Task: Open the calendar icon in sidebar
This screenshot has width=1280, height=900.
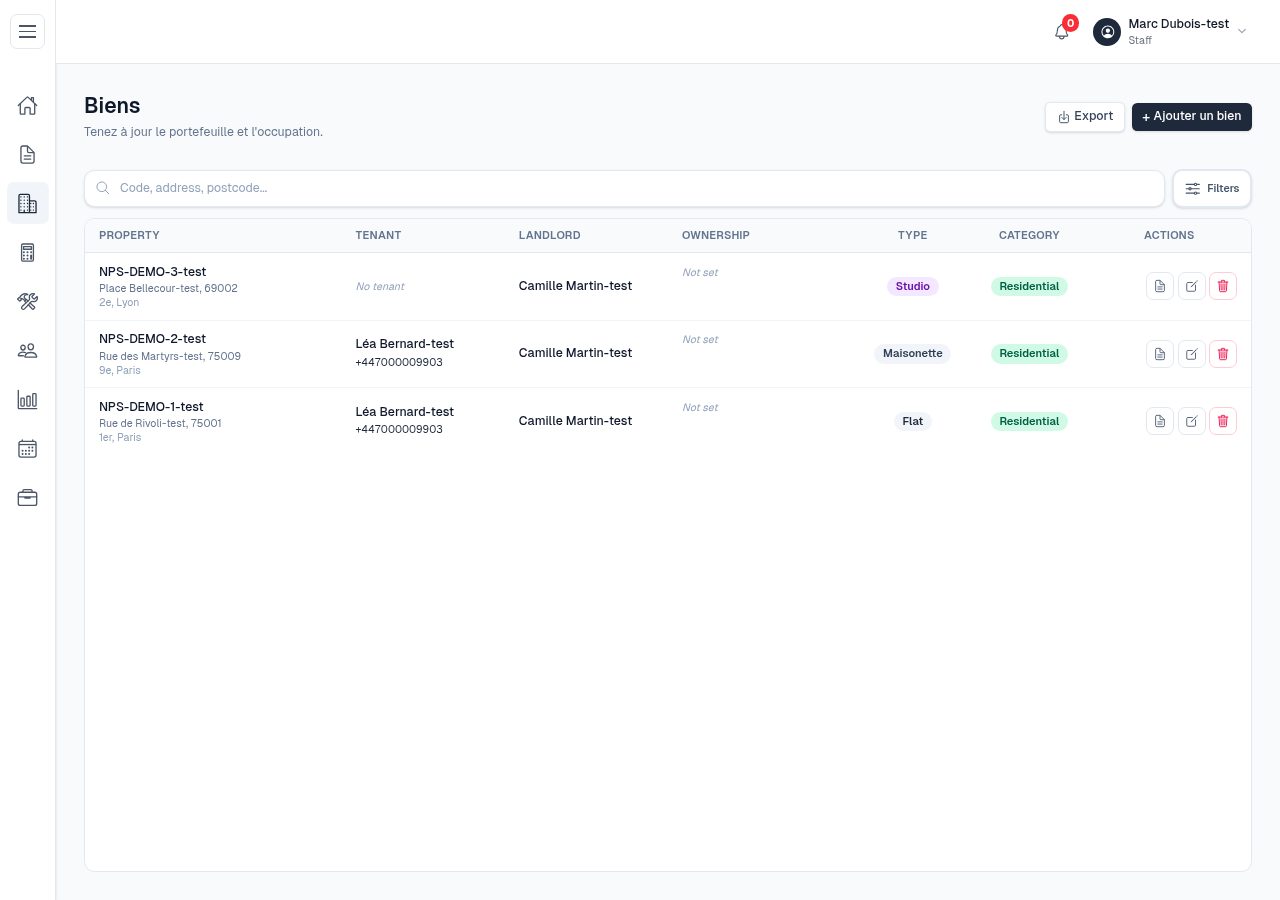Action: coord(27,448)
